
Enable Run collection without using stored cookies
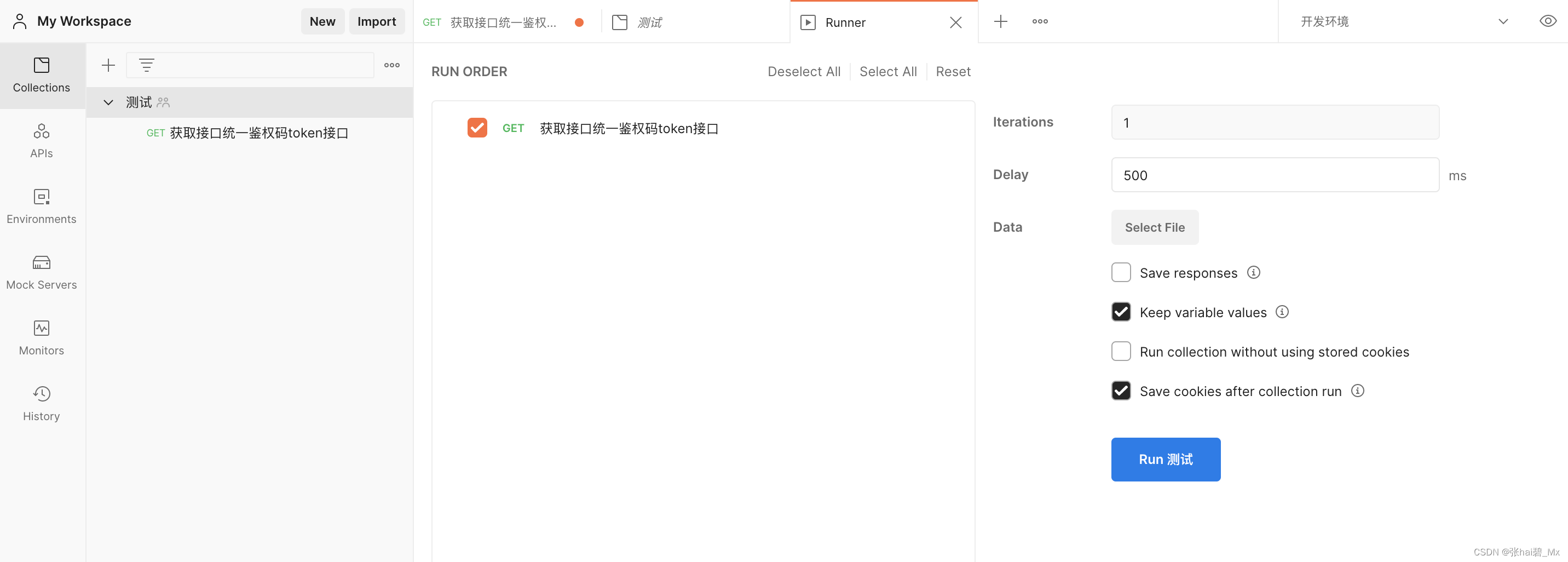pos(1121,351)
